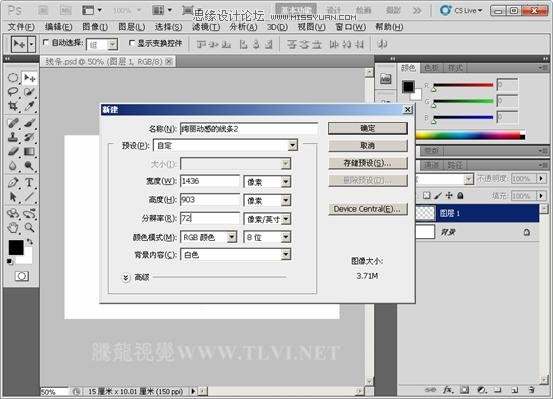Select the Blur tool

coord(13,165)
